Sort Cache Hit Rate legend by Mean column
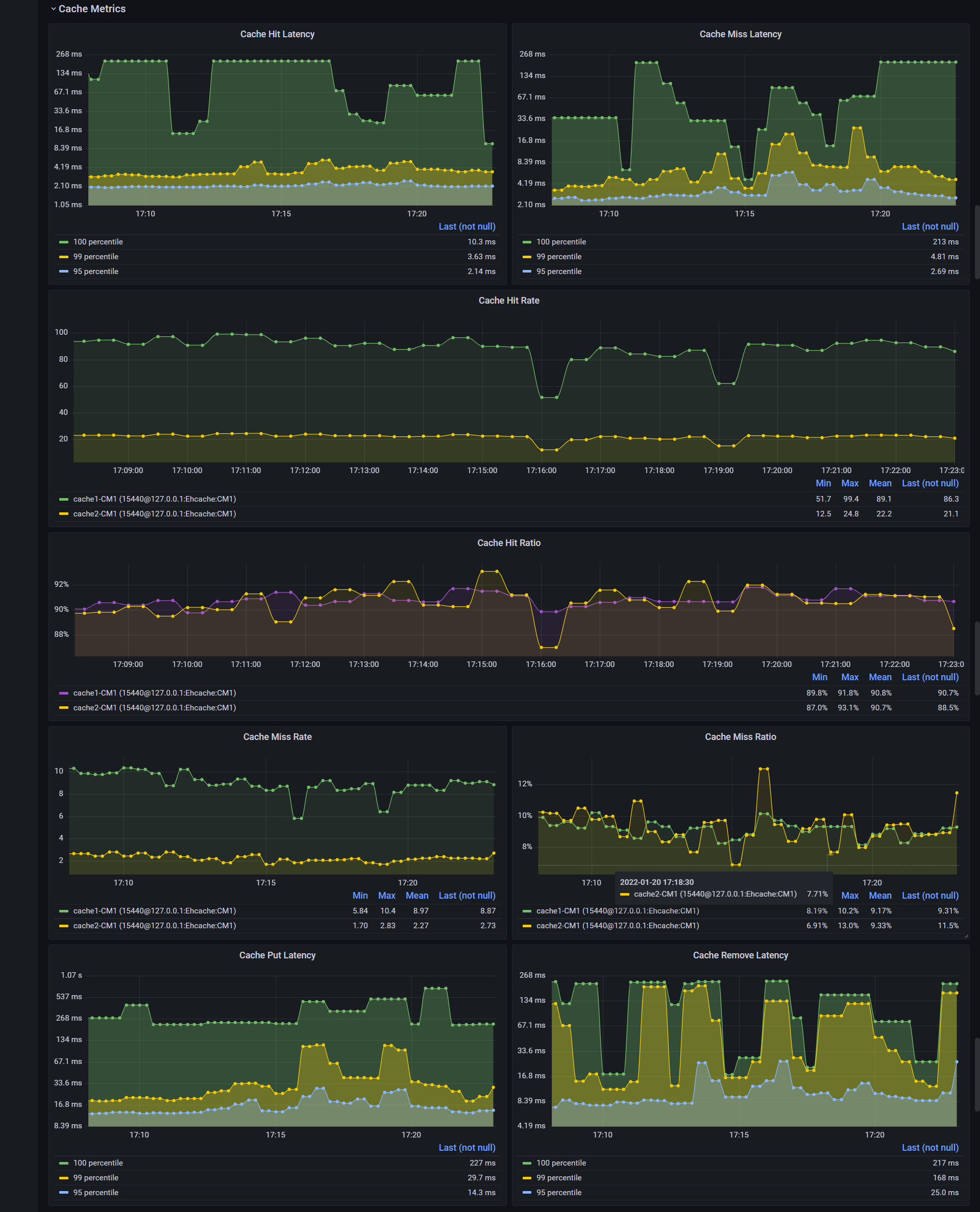980x1212 pixels. (879, 484)
